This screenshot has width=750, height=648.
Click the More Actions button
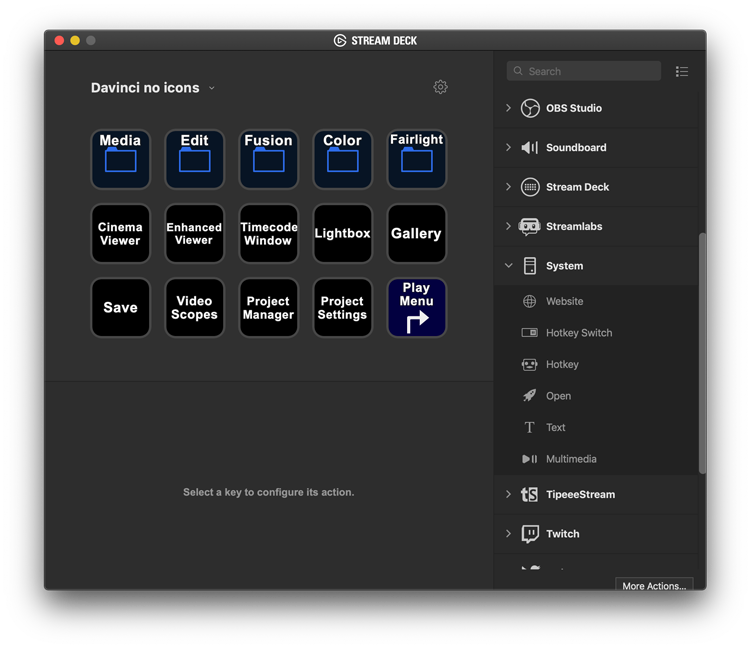pyautogui.click(x=654, y=585)
